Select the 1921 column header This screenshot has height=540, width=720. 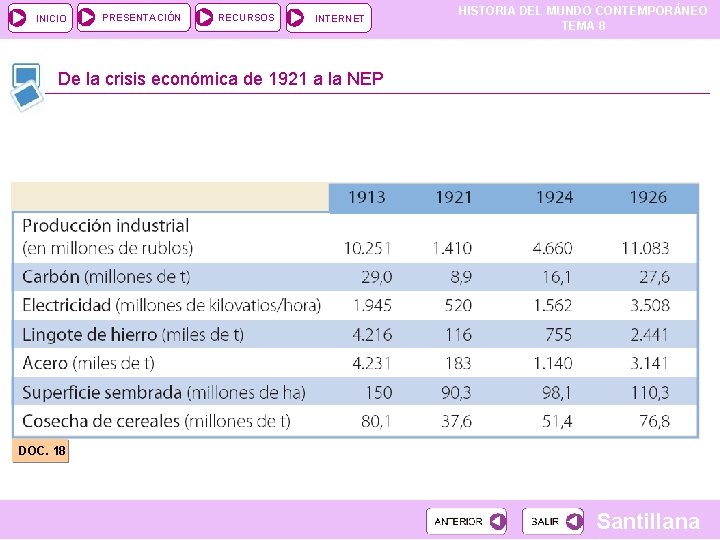coord(454,197)
